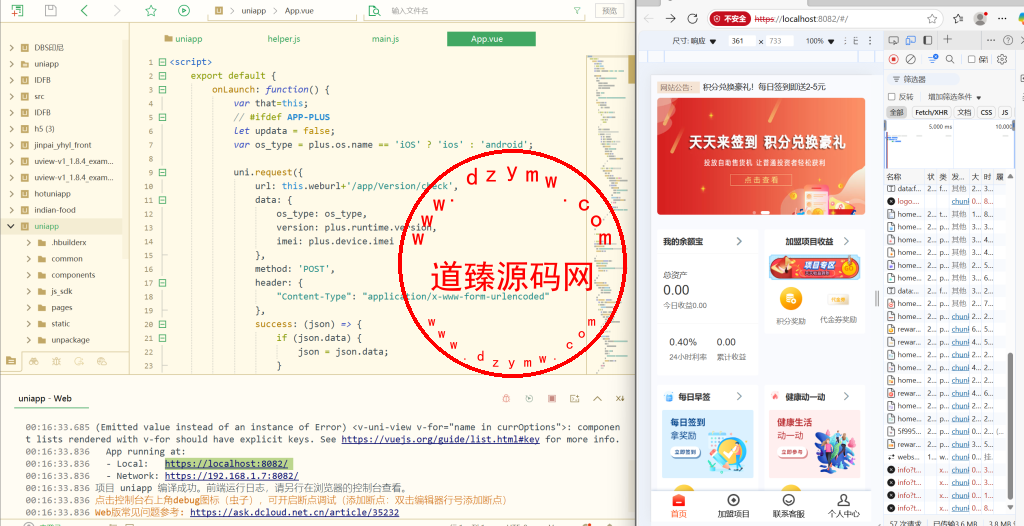Expand the indian-food project

[11, 210]
